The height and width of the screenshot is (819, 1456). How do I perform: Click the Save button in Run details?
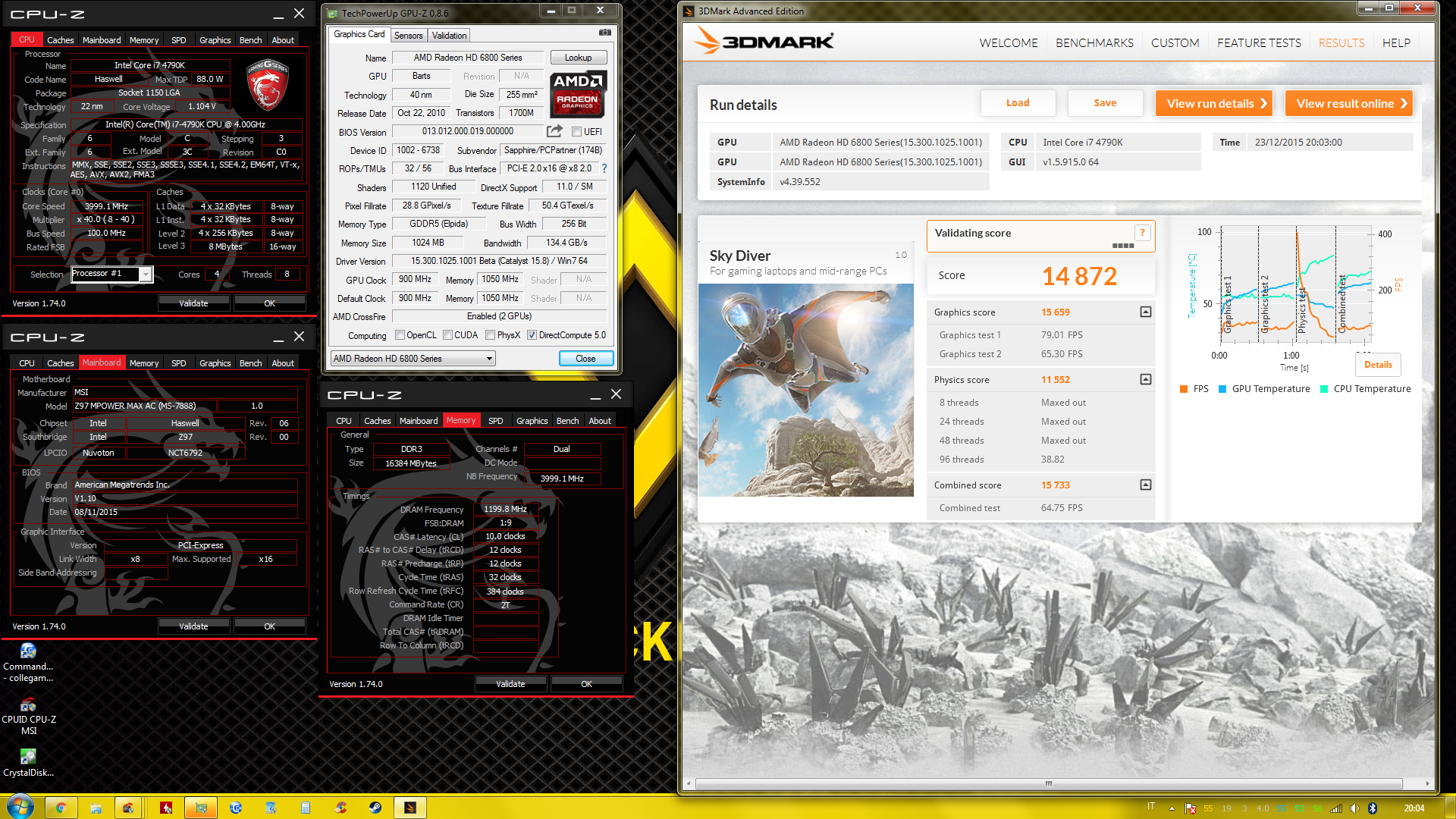tap(1105, 103)
